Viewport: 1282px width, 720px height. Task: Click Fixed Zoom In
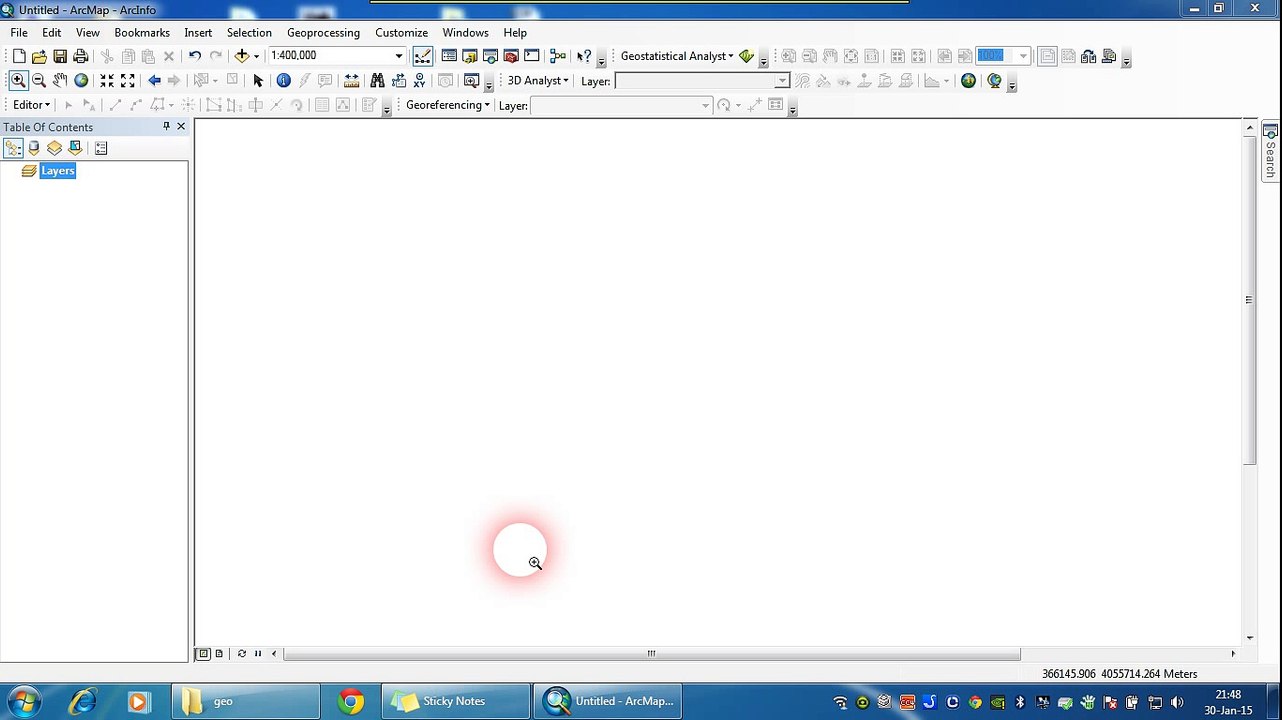(107, 81)
